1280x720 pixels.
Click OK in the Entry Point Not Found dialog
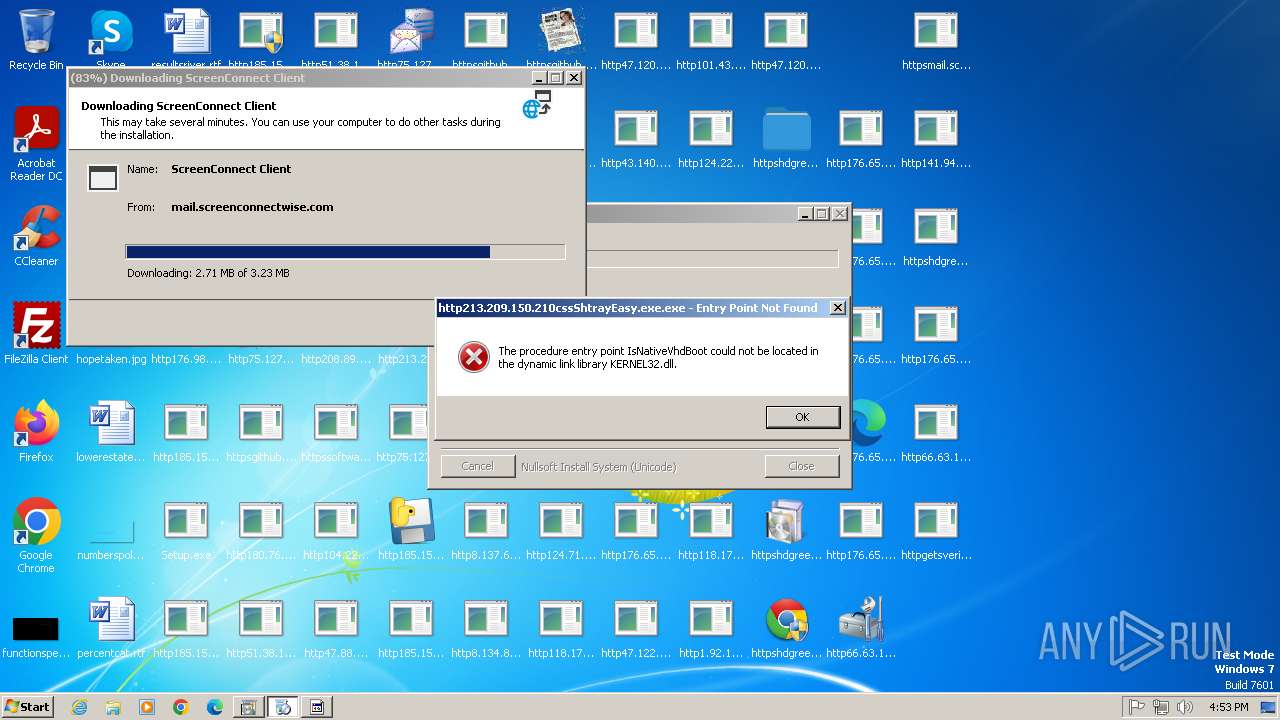[x=803, y=417]
